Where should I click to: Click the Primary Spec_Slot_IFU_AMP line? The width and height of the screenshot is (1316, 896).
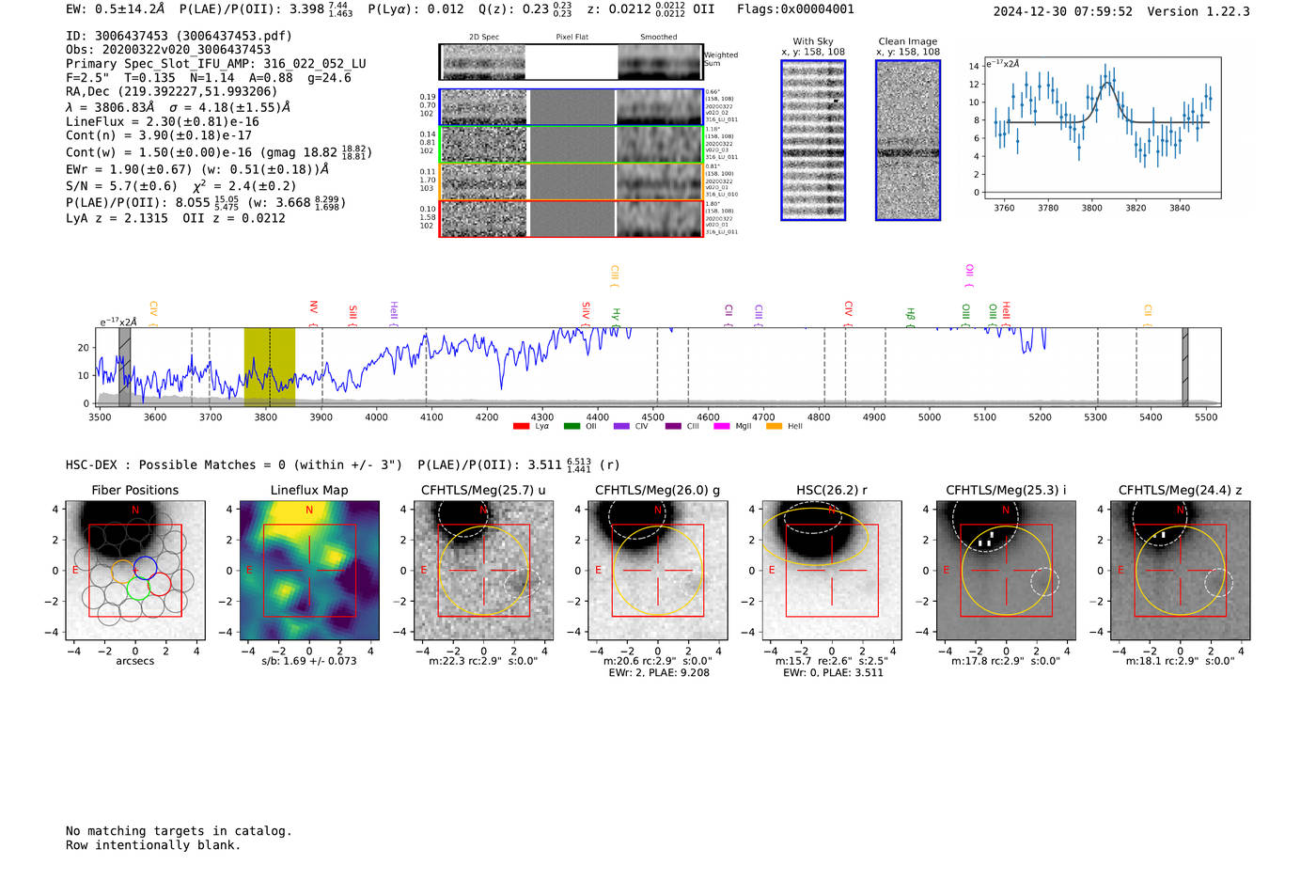[216, 64]
